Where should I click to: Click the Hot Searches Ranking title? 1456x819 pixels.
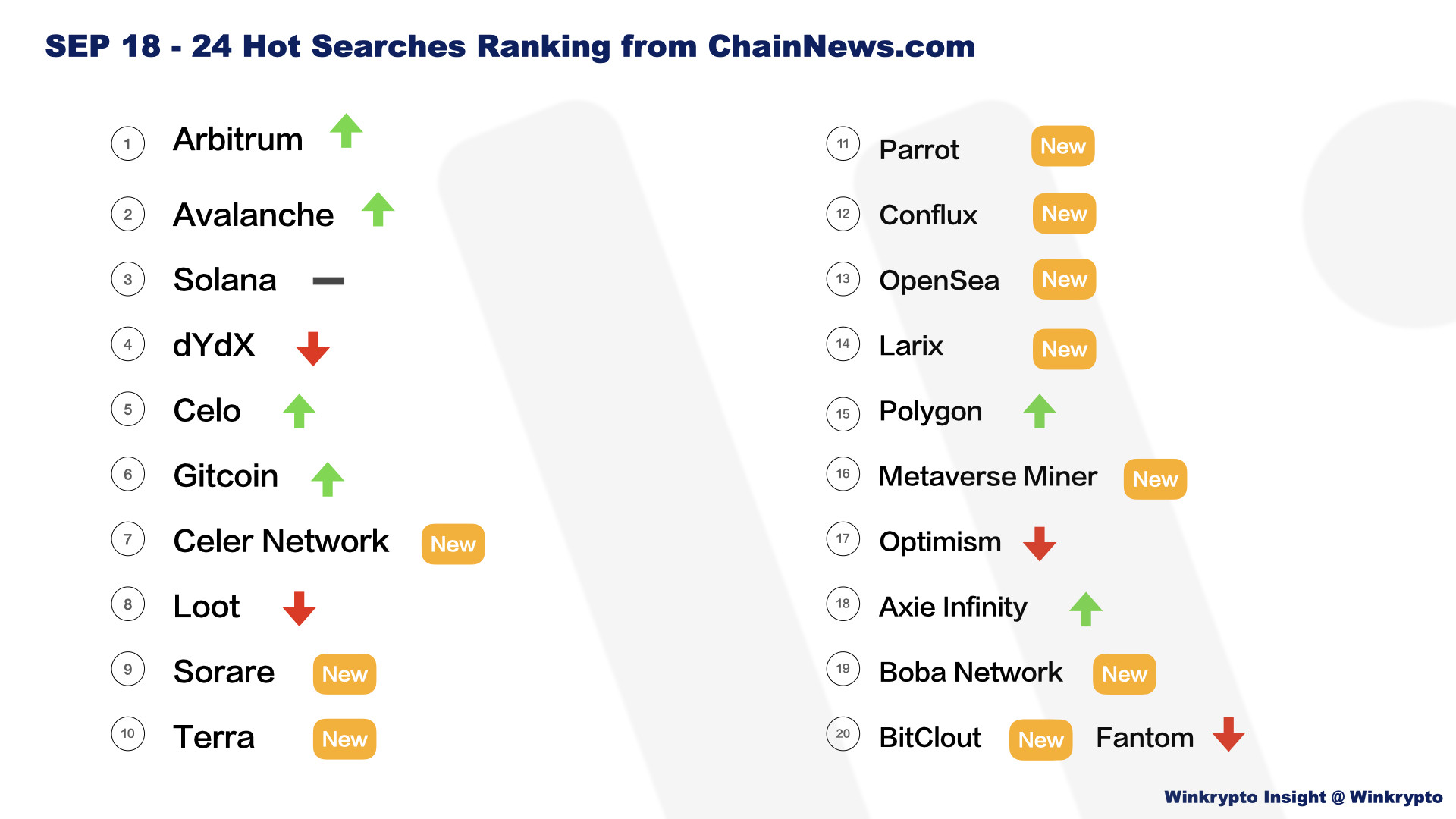pos(510,46)
